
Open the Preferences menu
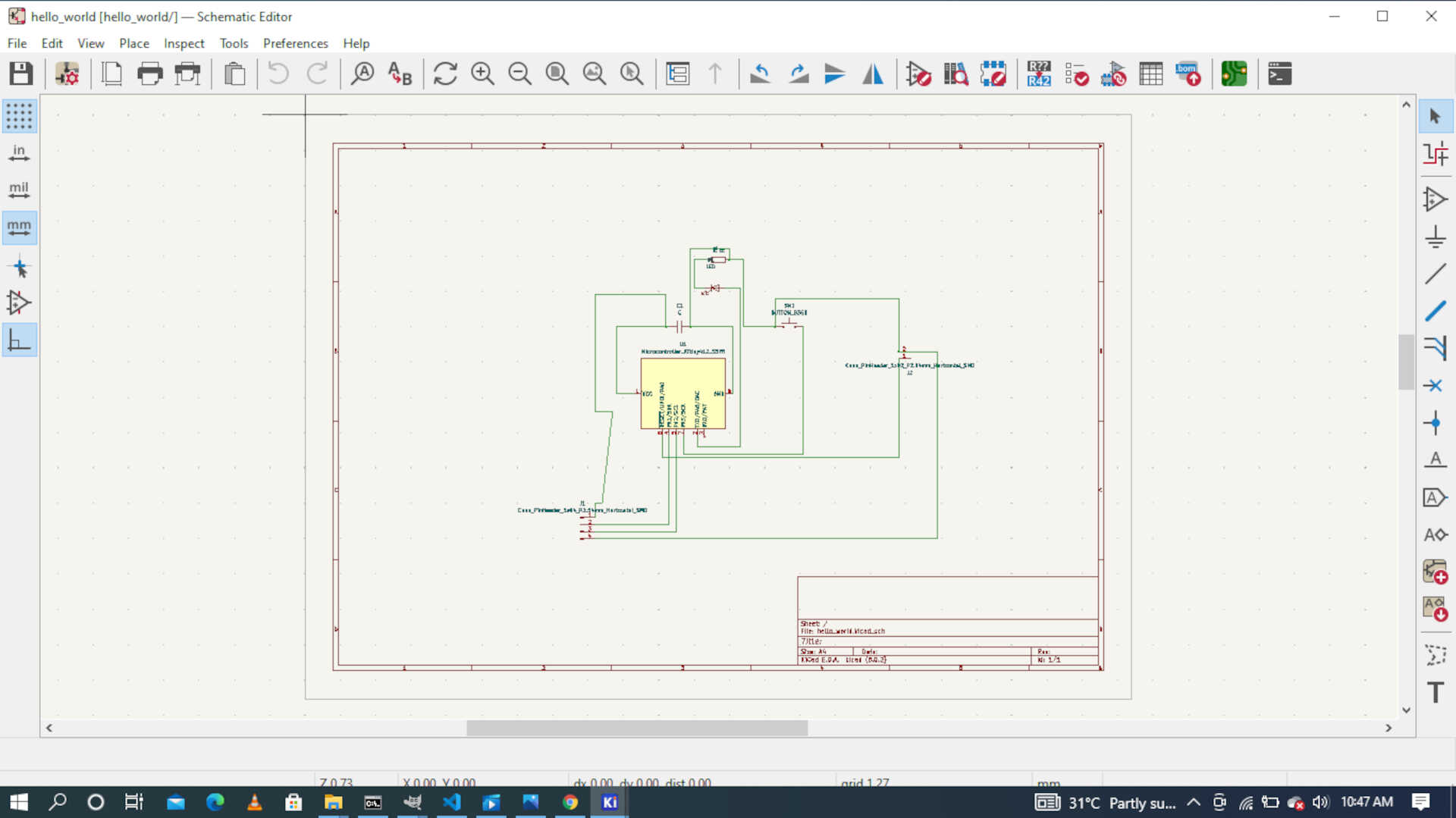pyautogui.click(x=295, y=43)
